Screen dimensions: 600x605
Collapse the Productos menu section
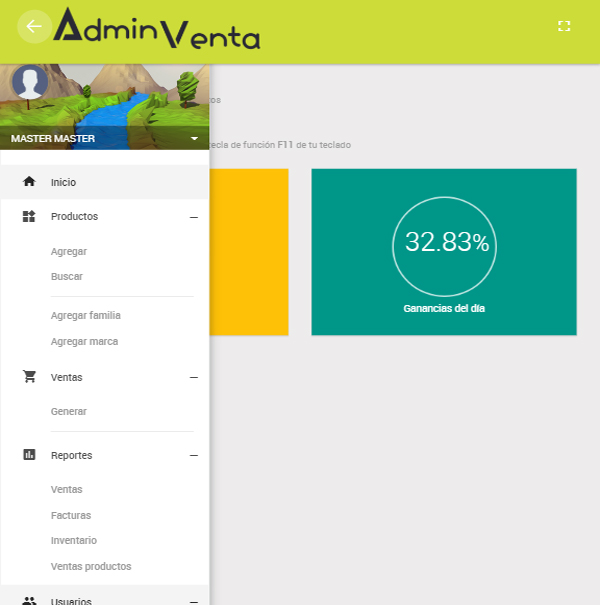(x=194, y=216)
